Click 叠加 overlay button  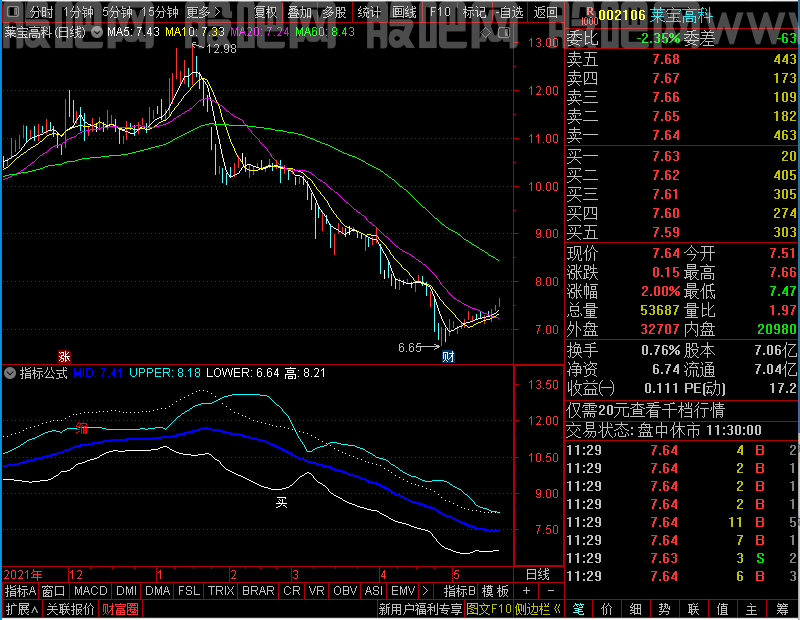click(299, 12)
